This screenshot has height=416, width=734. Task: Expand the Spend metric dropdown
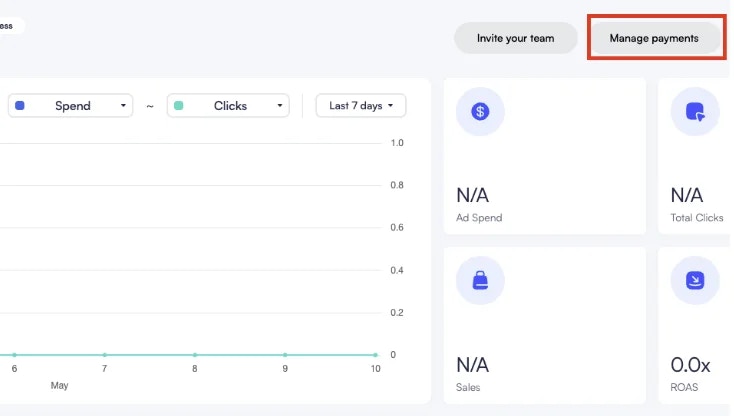(71, 106)
